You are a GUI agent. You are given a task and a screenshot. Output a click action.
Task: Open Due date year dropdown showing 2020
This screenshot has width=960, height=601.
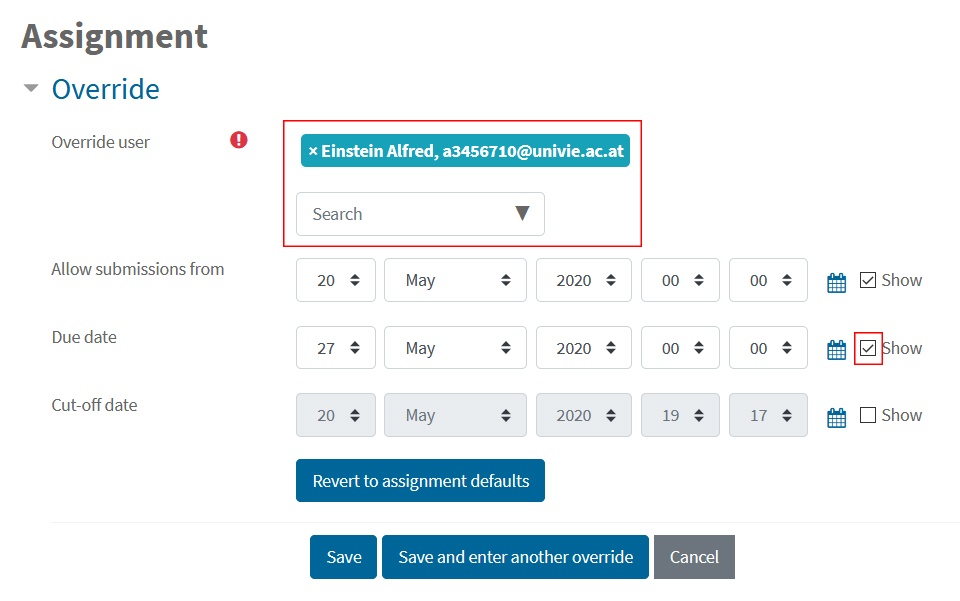583,348
